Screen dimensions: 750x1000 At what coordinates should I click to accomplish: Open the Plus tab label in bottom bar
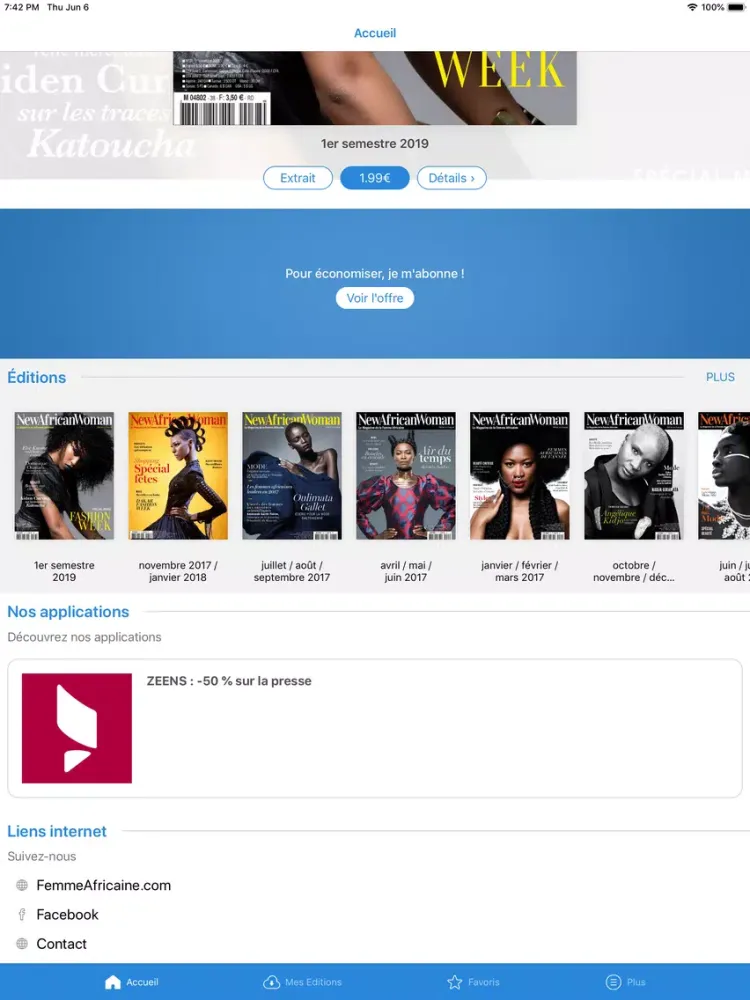click(636, 982)
